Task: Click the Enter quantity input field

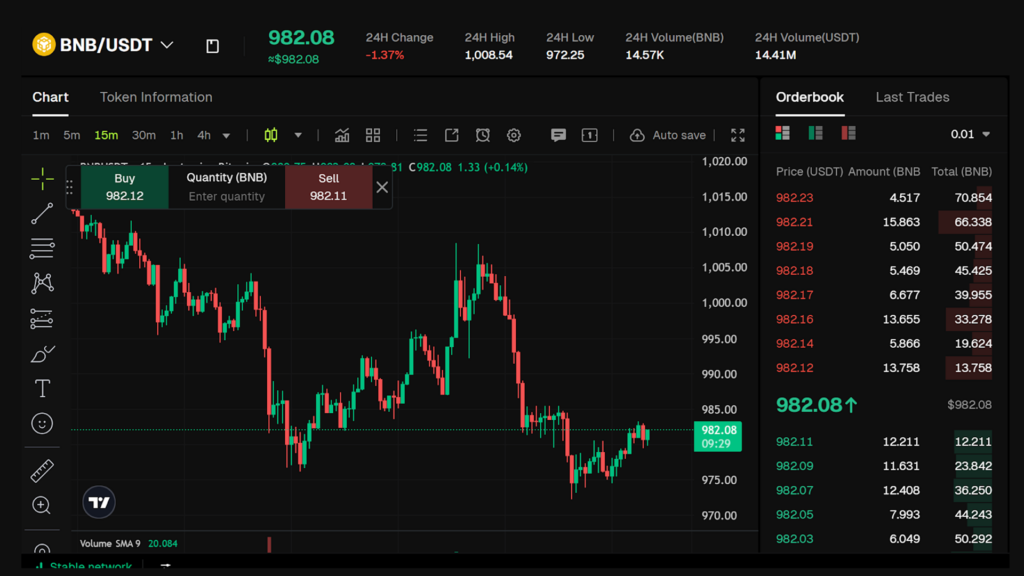Action: tap(226, 196)
